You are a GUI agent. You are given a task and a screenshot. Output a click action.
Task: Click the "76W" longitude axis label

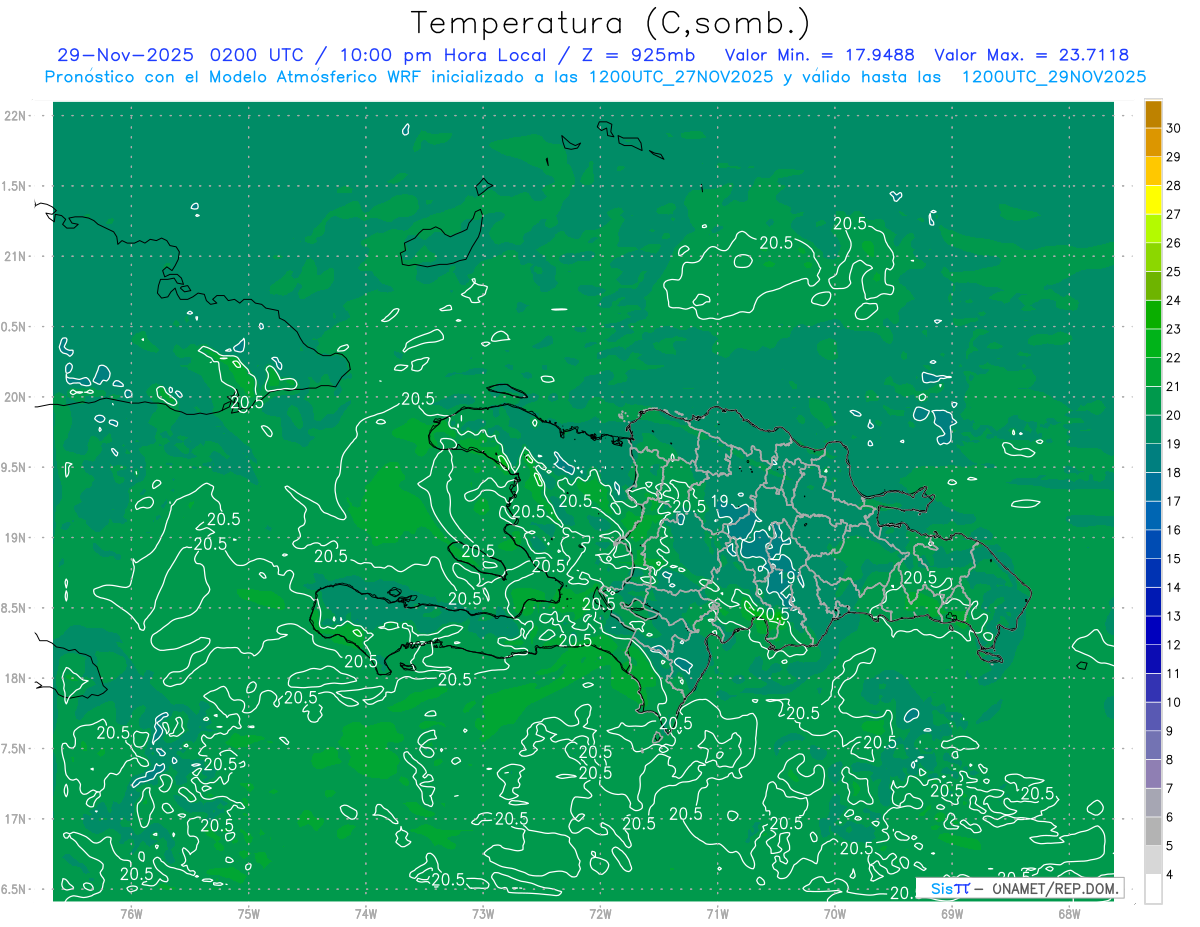click(x=131, y=912)
